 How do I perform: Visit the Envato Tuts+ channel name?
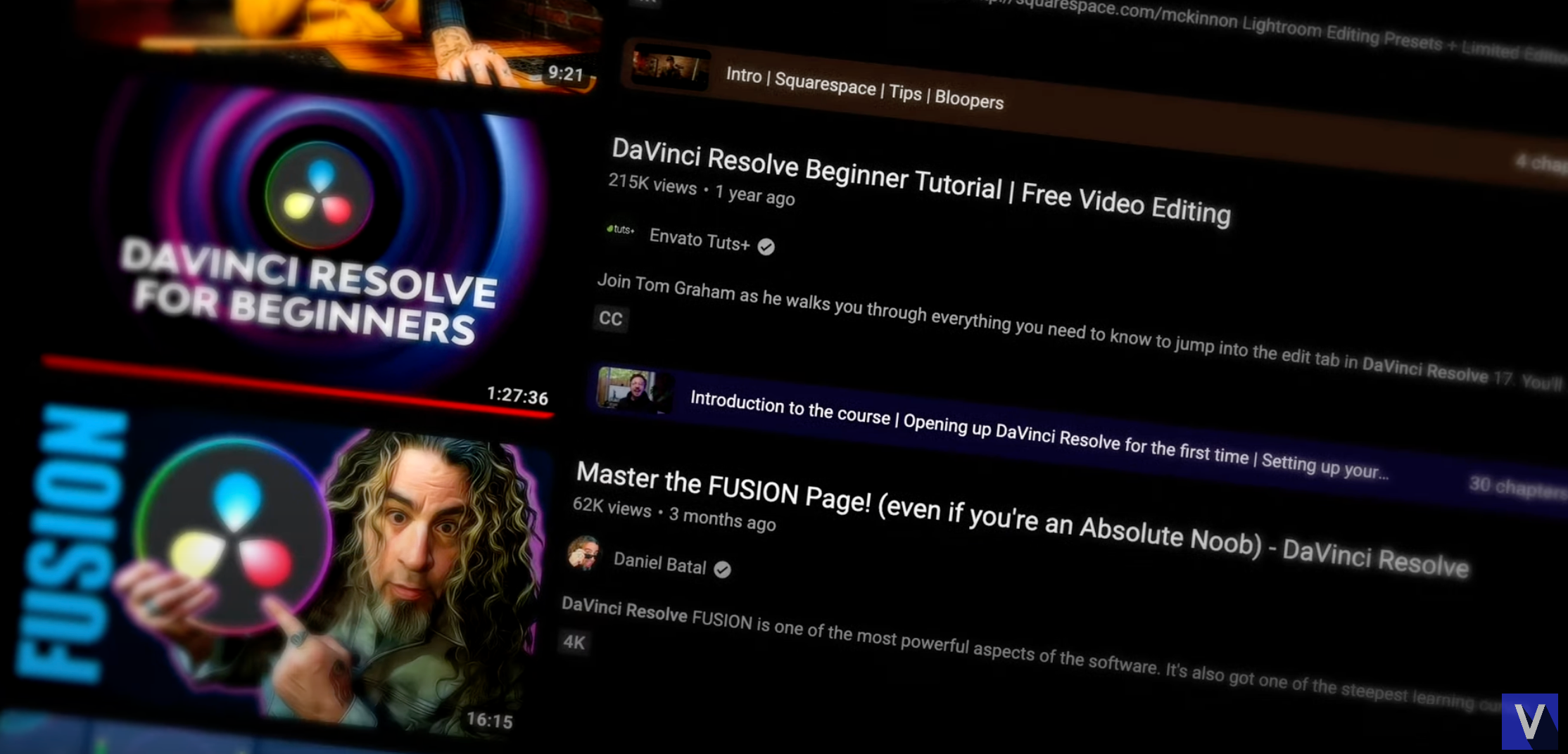tap(699, 240)
